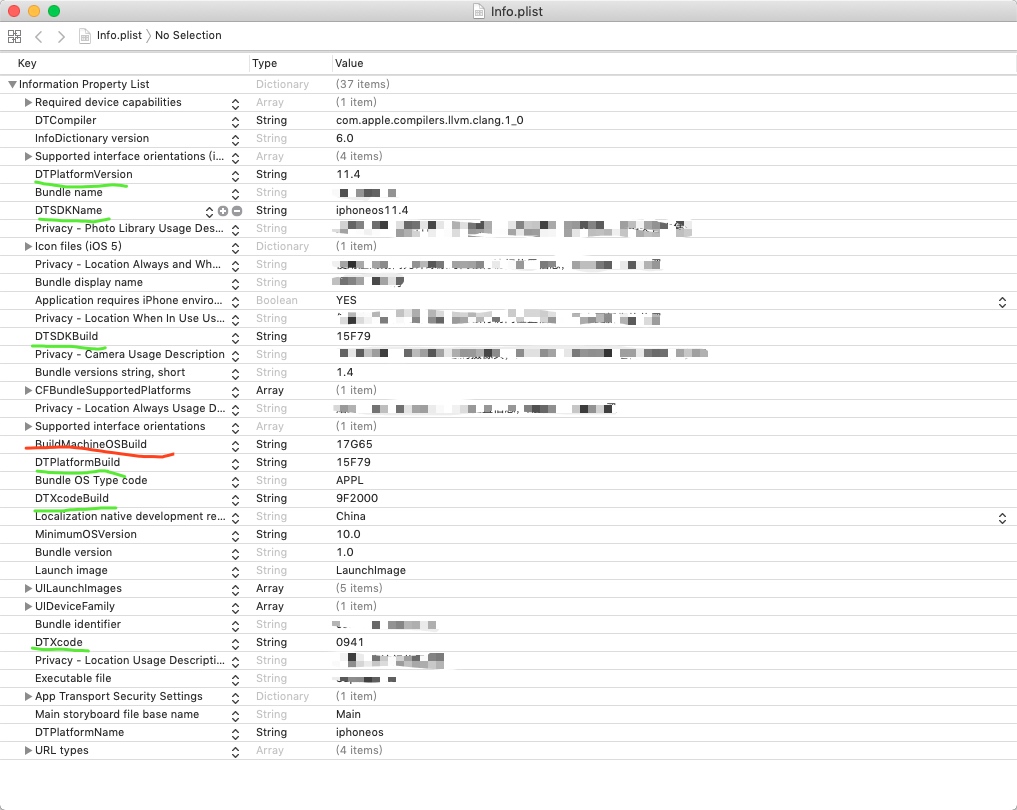The height and width of the screenshot is (810, 1017).
Task: Open Localization native development region value dropdown
Action: coord(1001,517)
